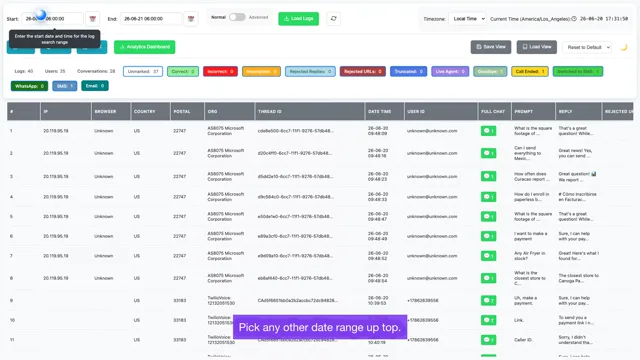Toggle the Live Agent filter badge
This screenshot has width=640, height=360.
tap(450, 71)
